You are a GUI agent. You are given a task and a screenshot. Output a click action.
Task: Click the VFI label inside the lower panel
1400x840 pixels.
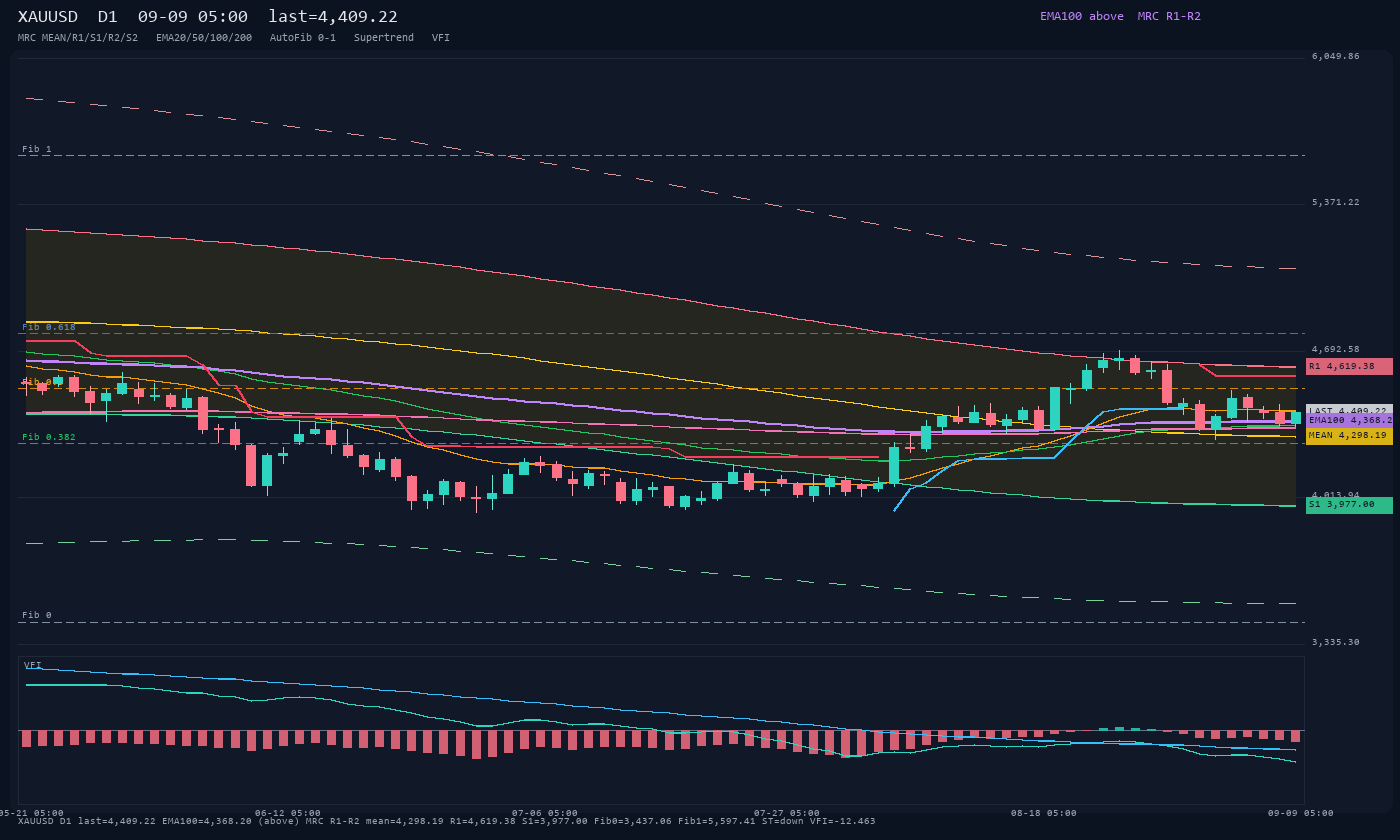(x=33, y=666)
